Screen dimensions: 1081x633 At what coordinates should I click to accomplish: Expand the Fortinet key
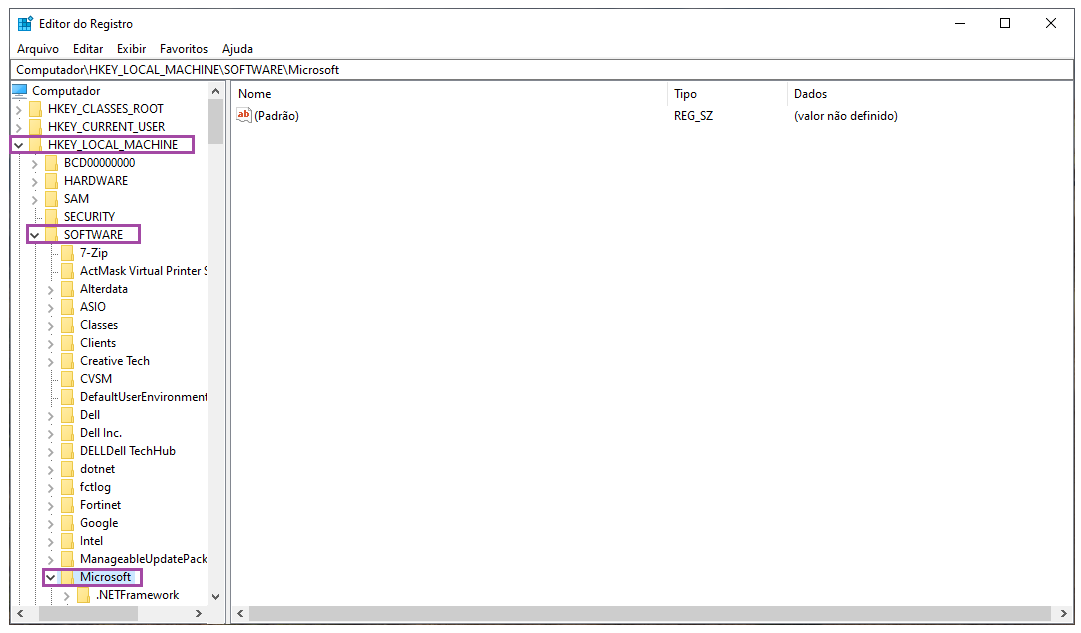pyautogui.click(x=51, y=505)
